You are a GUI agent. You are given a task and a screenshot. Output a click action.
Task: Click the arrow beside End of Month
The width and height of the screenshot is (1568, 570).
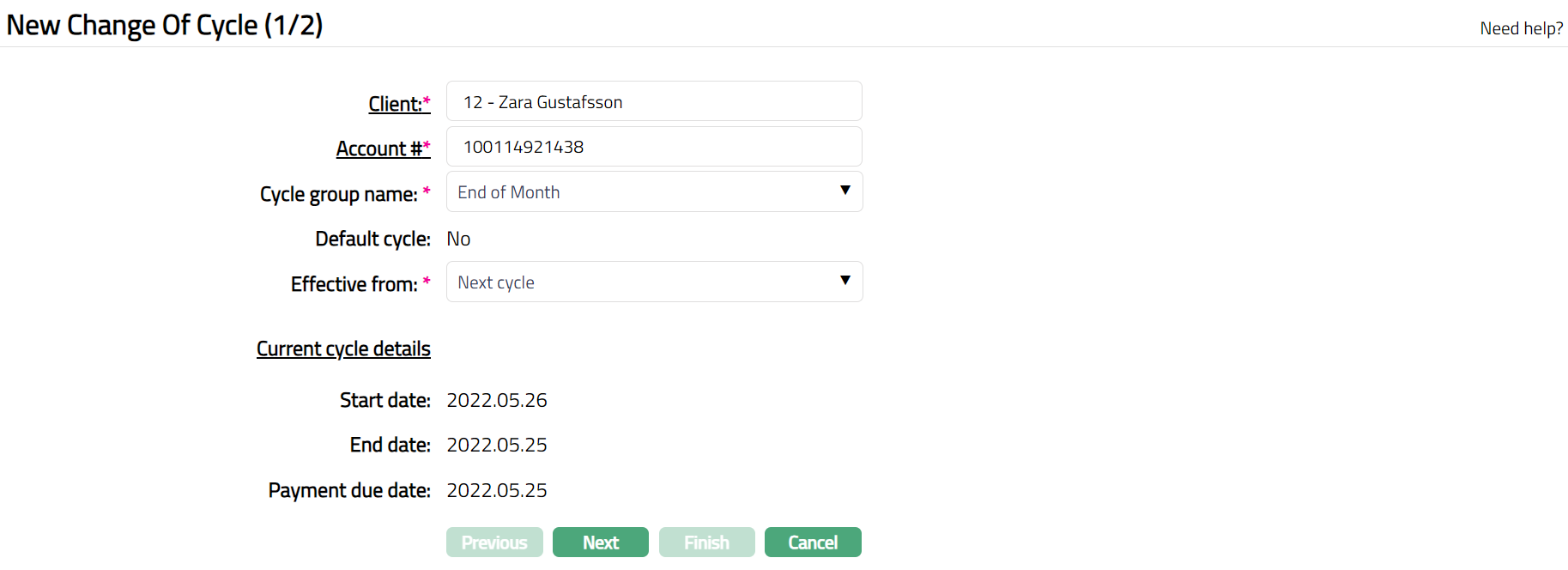(845, 191)
